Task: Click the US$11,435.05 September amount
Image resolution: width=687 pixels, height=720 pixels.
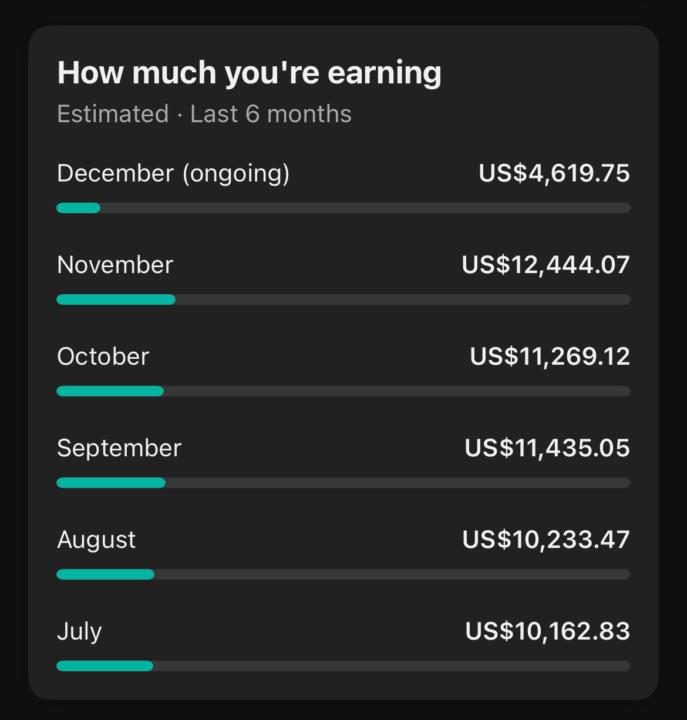Action: point(547,448)
